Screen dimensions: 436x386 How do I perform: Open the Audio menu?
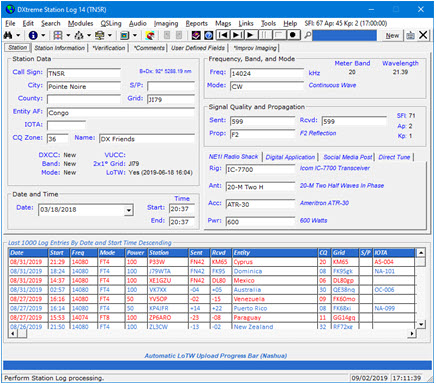(x=138, y=23)
